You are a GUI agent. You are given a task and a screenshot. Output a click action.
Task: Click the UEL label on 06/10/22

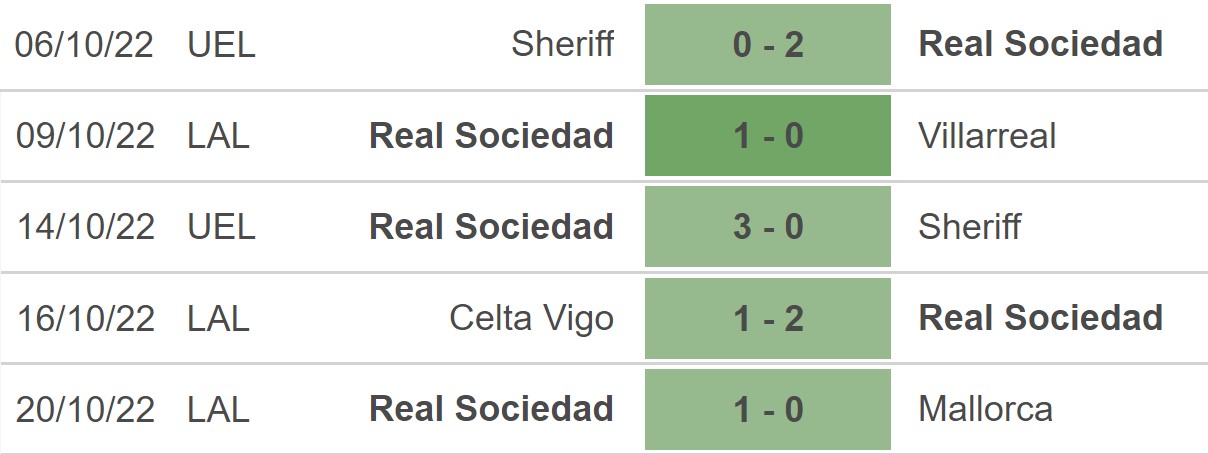click(x=221, y=45)
